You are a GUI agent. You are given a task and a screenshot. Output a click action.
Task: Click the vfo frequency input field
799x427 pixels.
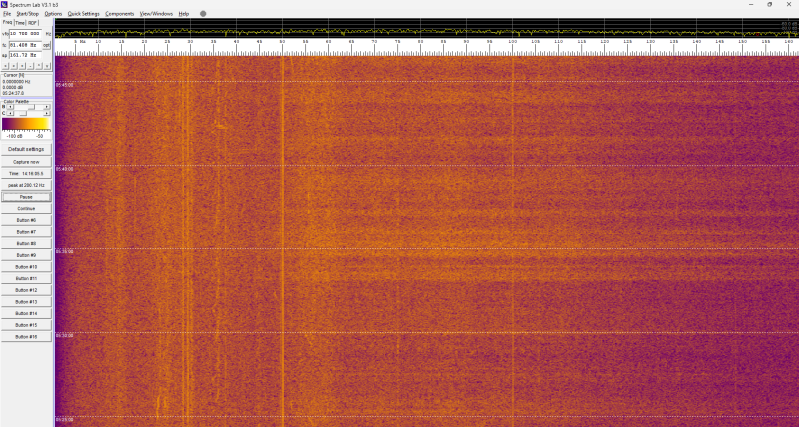point(25,34)
